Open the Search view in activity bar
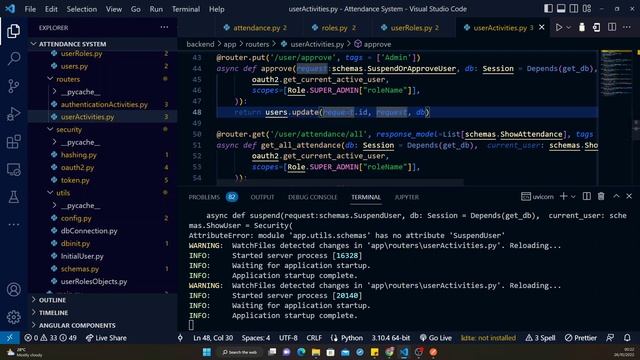Viewport: 640px width, 360px height. 13,58
